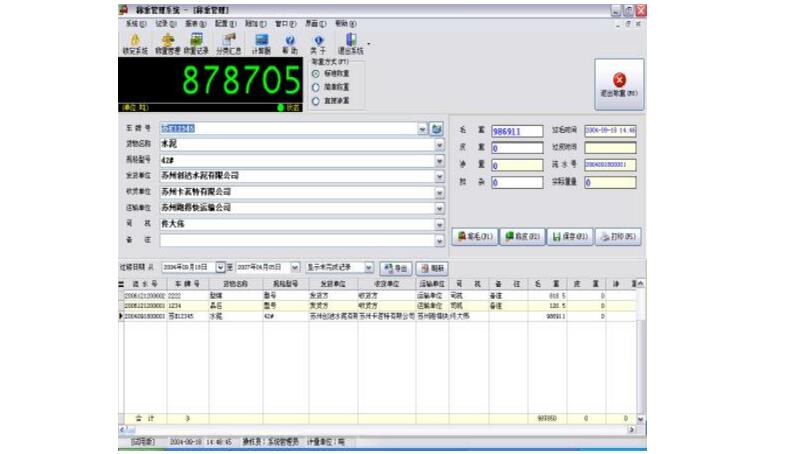Expand the 收货单位 dropdown arrow

439,193
